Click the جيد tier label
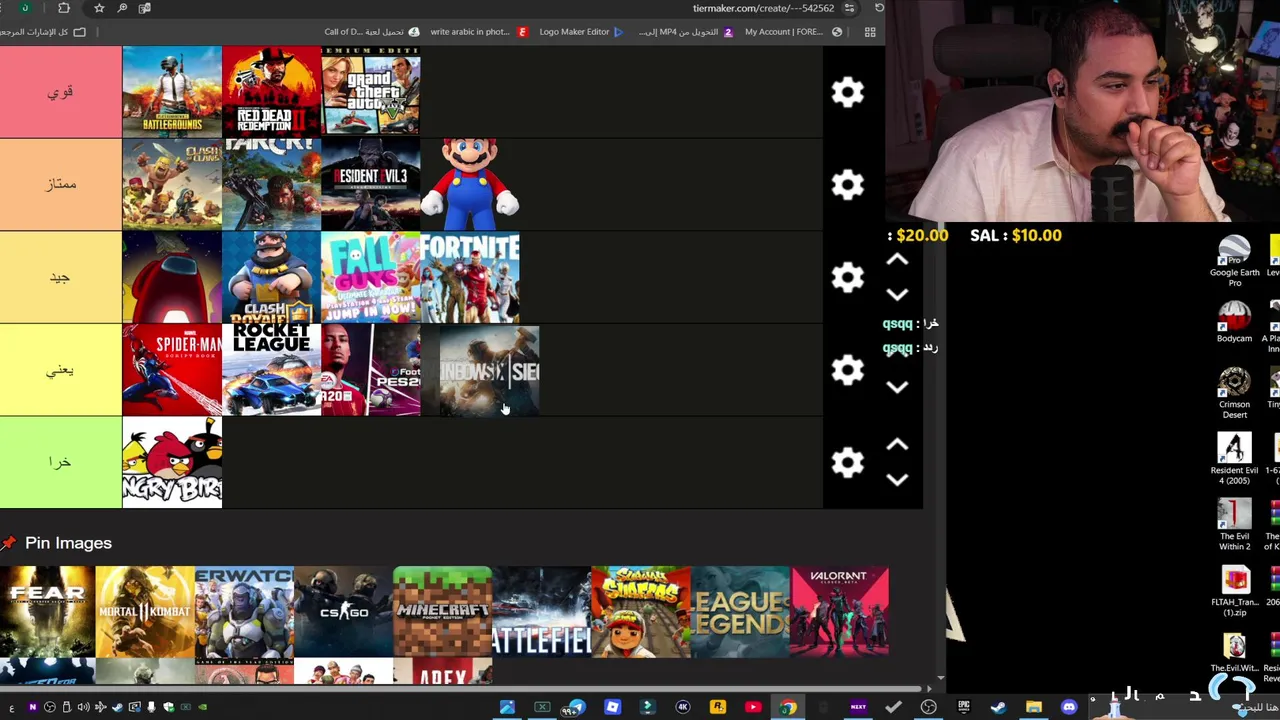Viewport: 1280px width, 720px height. pos(60,277)
